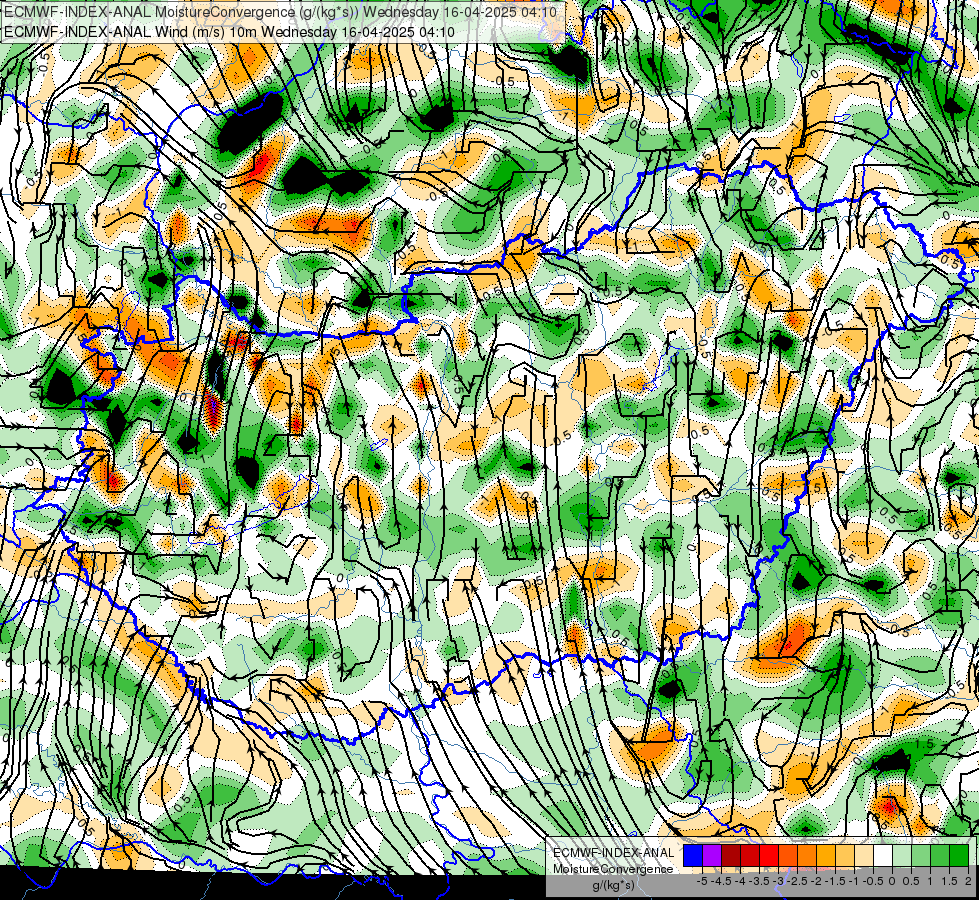
Task: Pick the orange-red swatch -3 to -2.5
Action: (x=788, y=856)
